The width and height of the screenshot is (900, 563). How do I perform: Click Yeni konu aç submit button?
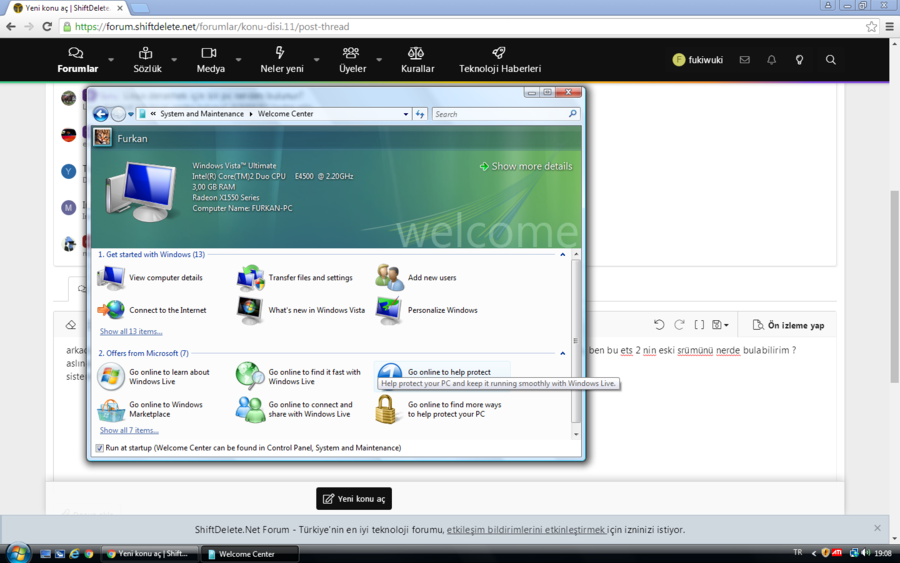354,499
